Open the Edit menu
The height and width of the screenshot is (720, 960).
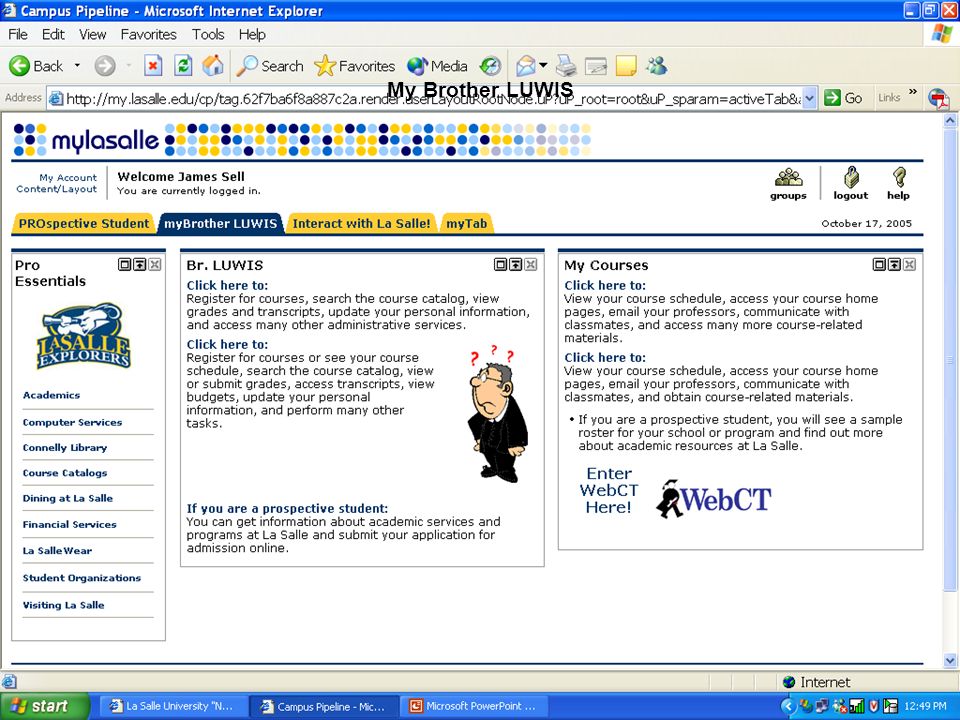tap(53, 34)
